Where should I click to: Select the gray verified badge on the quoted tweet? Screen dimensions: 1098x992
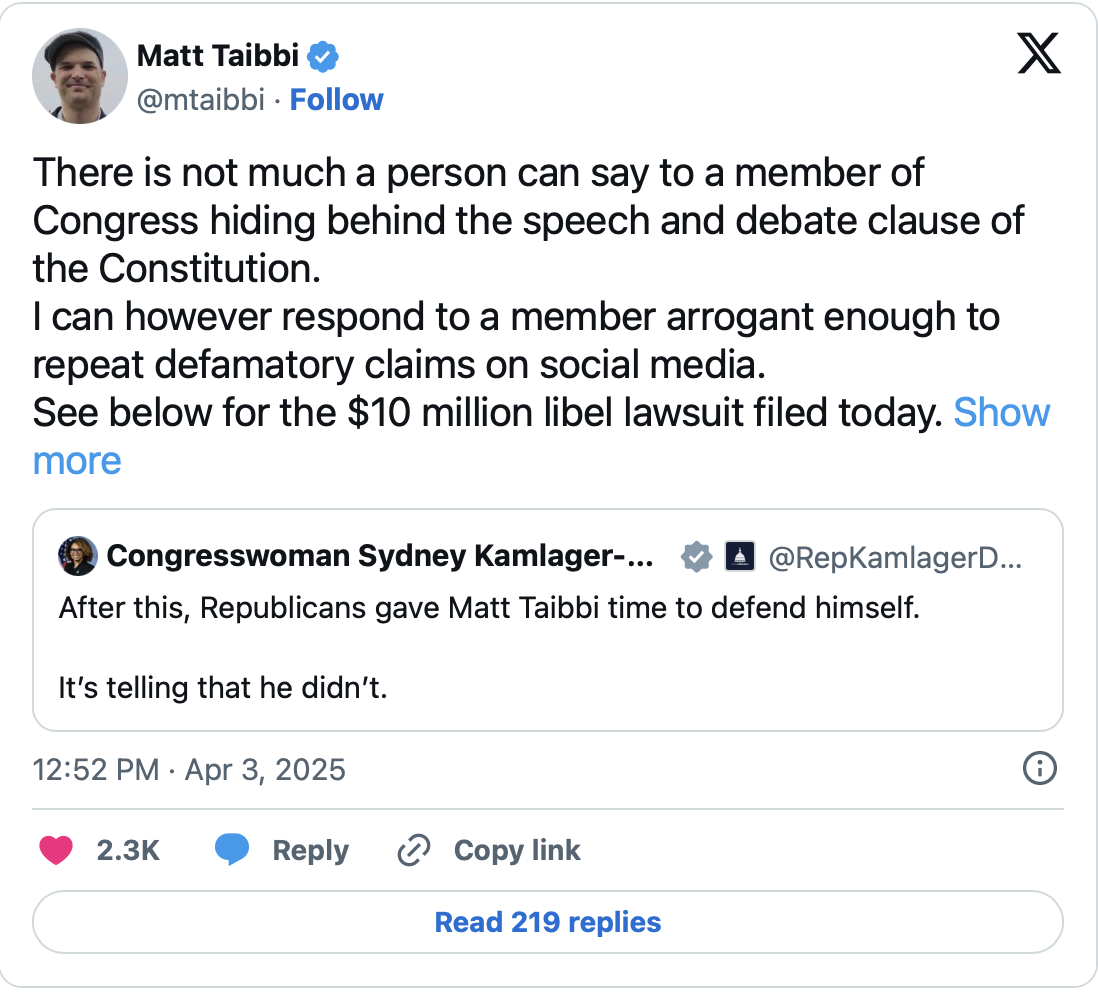tap(696, 557)
